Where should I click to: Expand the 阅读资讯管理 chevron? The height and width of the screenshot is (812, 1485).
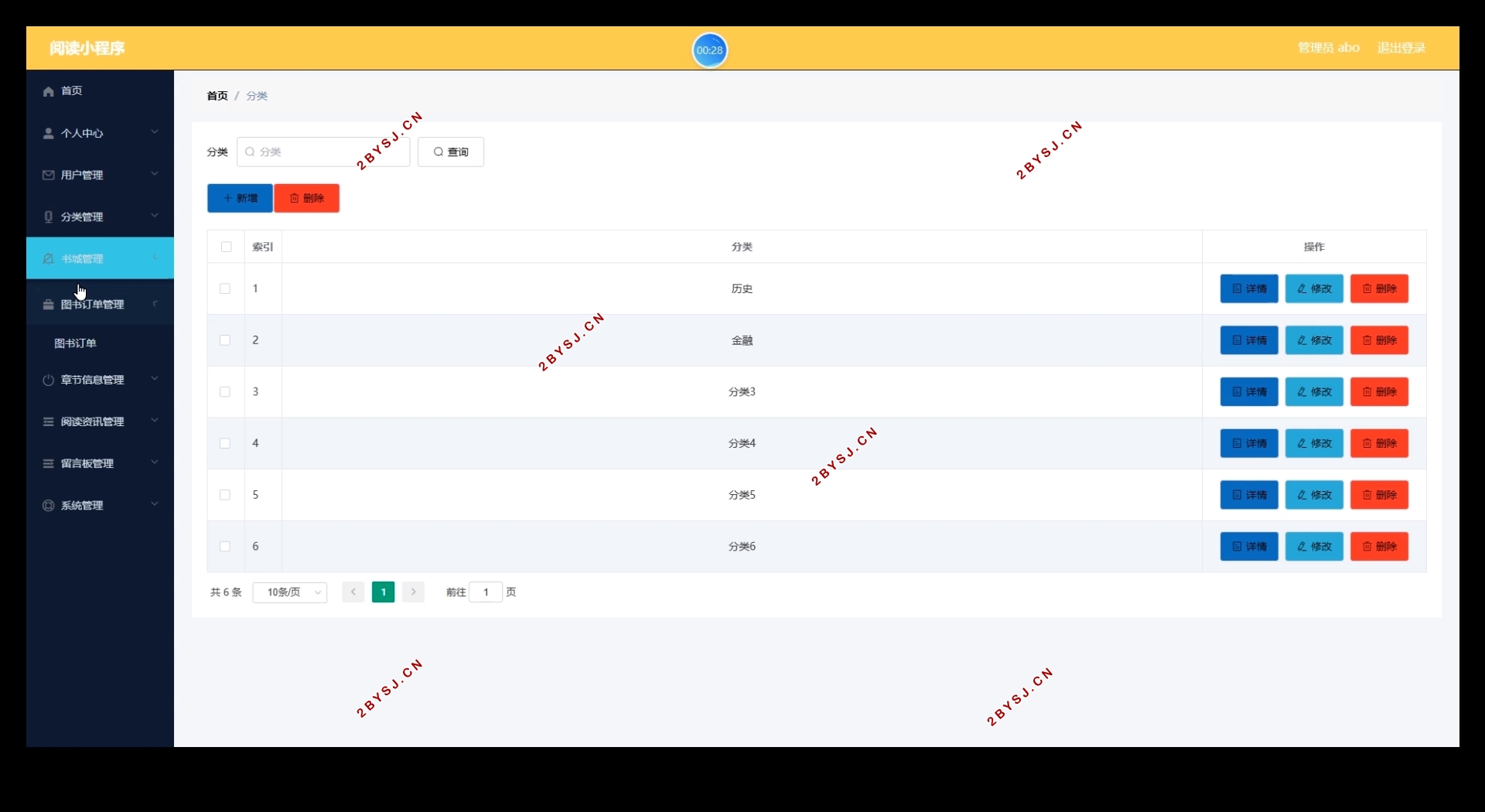(x=155, y=421)
